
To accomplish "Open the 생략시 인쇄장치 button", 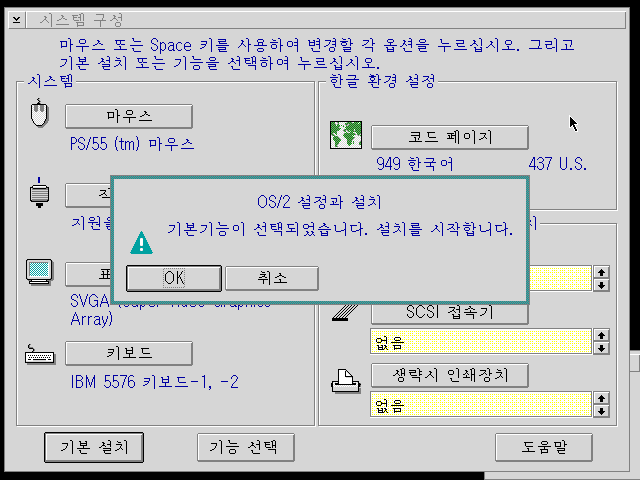I will coord(449,376).
